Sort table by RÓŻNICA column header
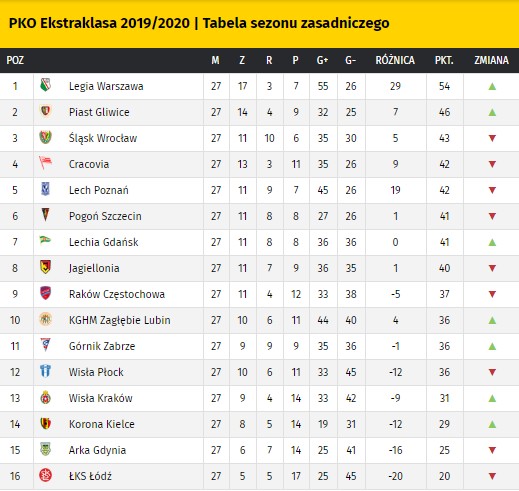 pos(395,60)
